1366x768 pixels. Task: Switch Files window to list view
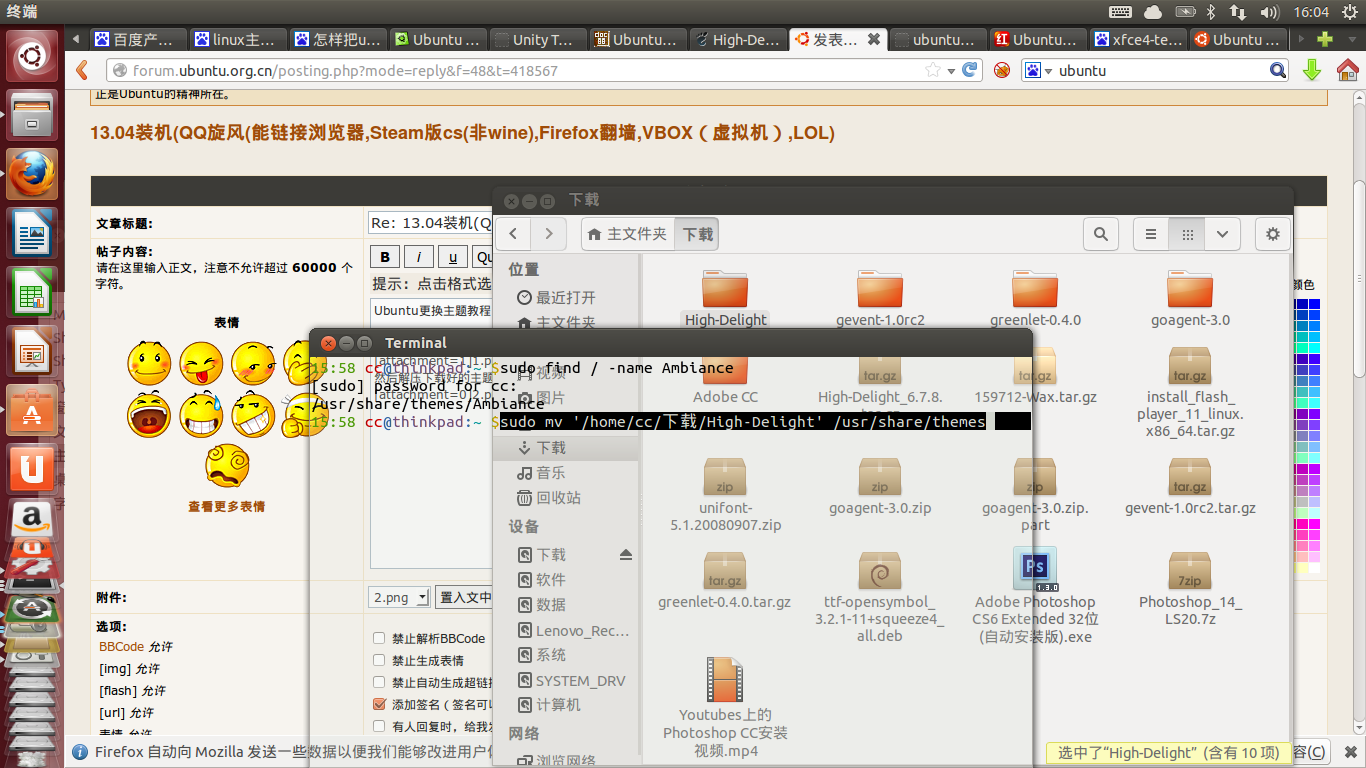(x=1151, y=234)
